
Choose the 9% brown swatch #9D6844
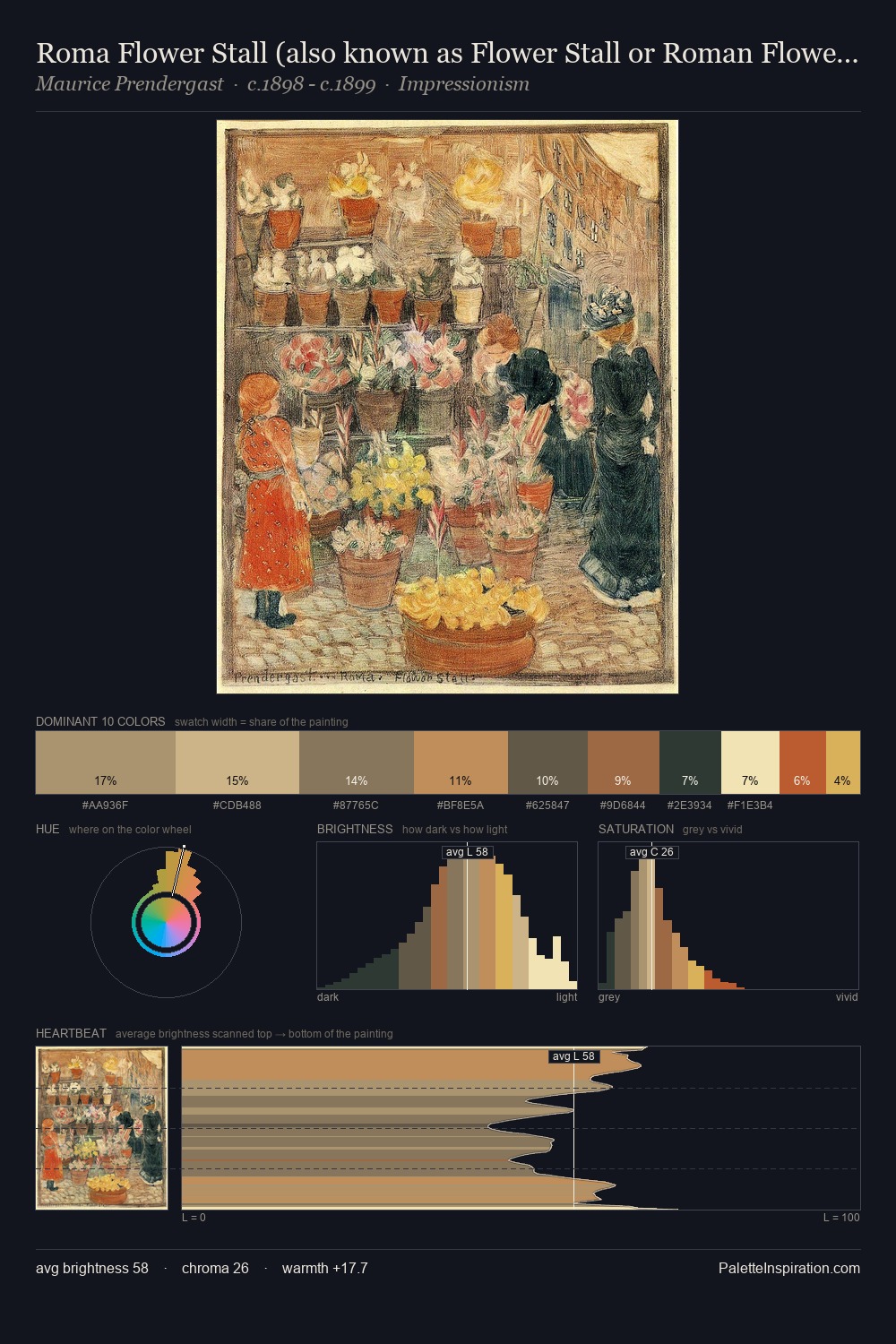click(x=624, y=762)
